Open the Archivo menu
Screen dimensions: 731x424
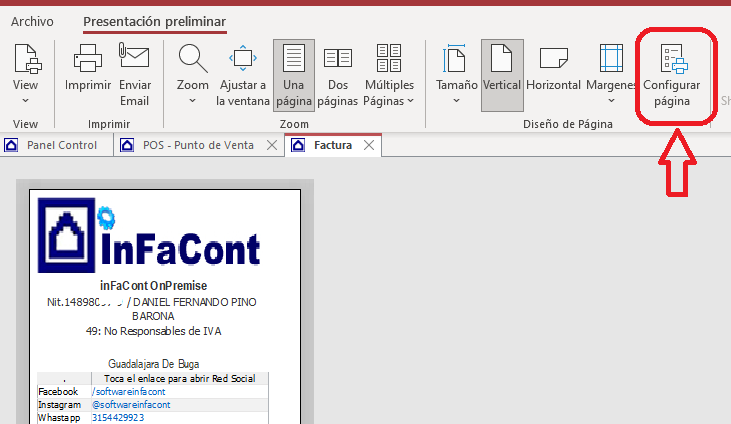[32, 21]
